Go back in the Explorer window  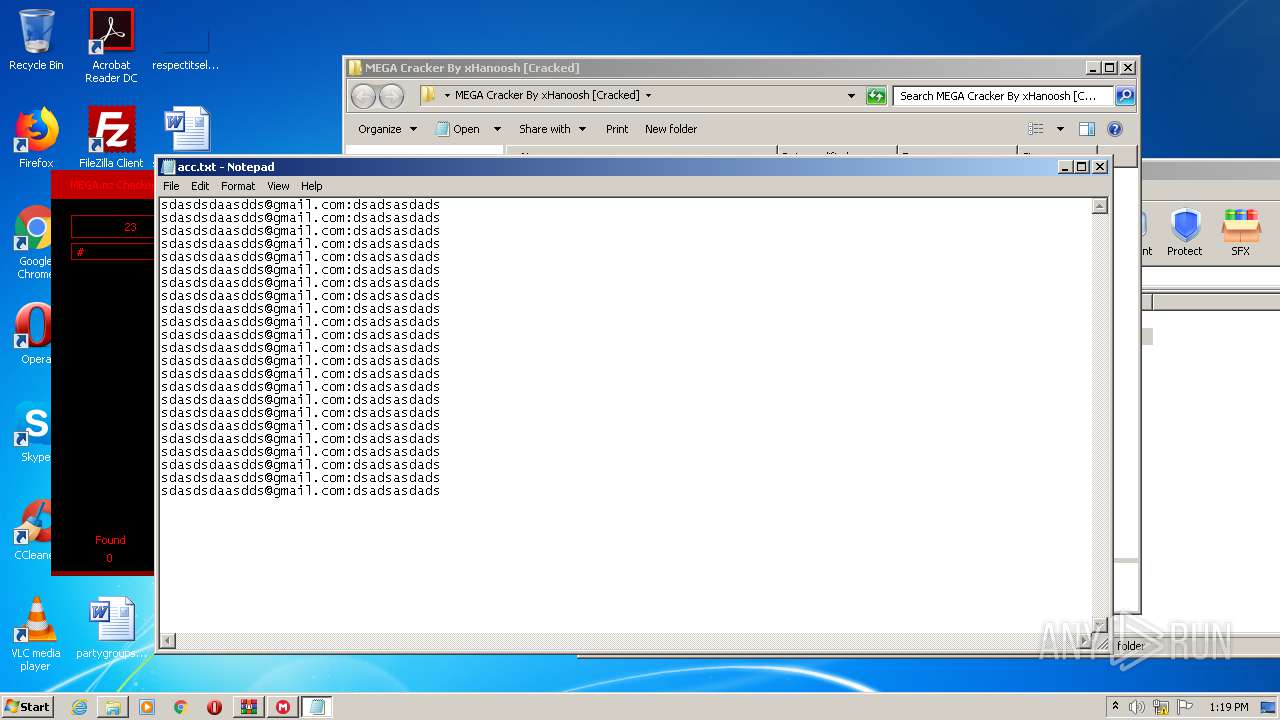click(x=363, y=96)
